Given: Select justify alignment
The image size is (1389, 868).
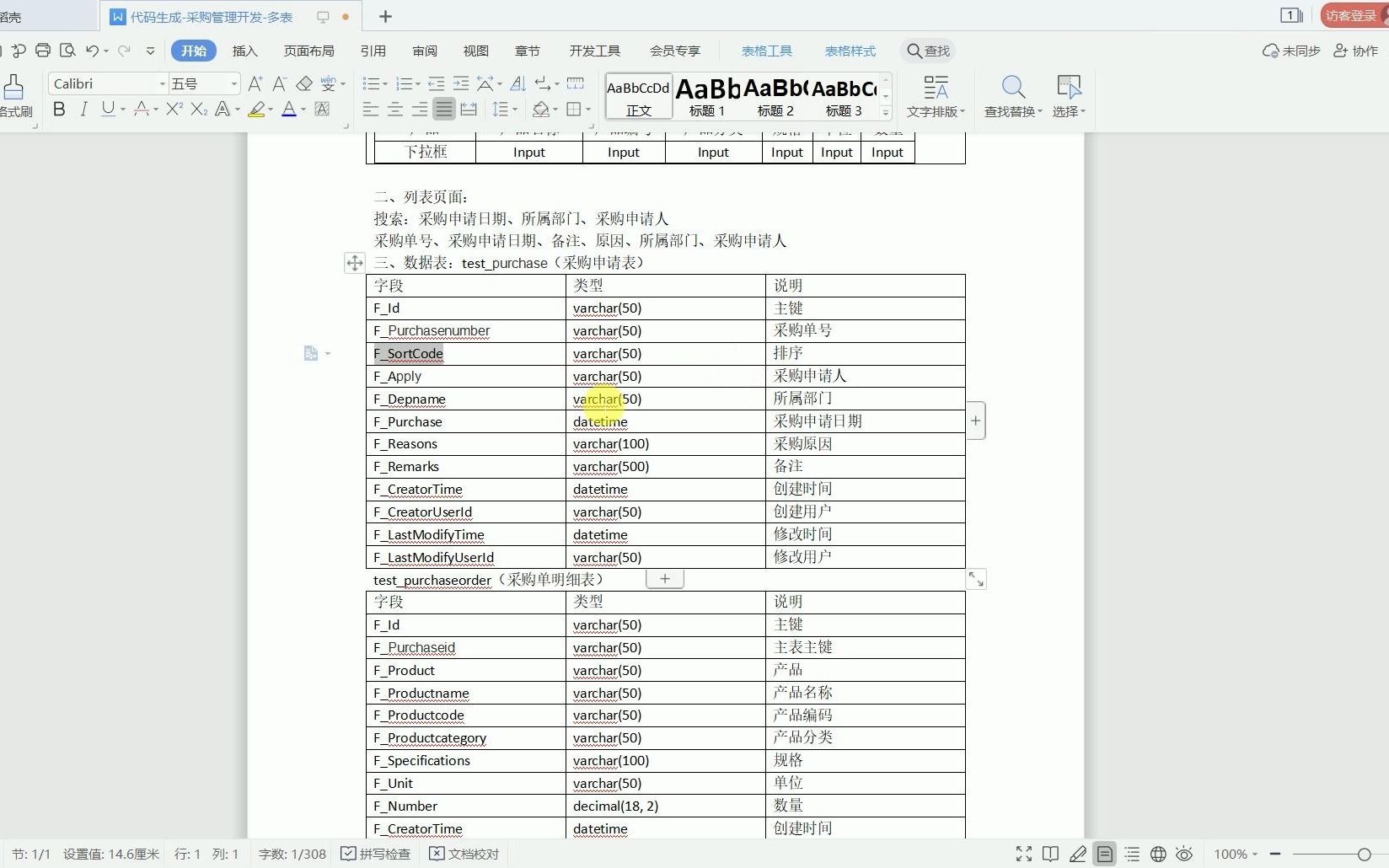Looking at the screenshot, I should tap(444, 109).
